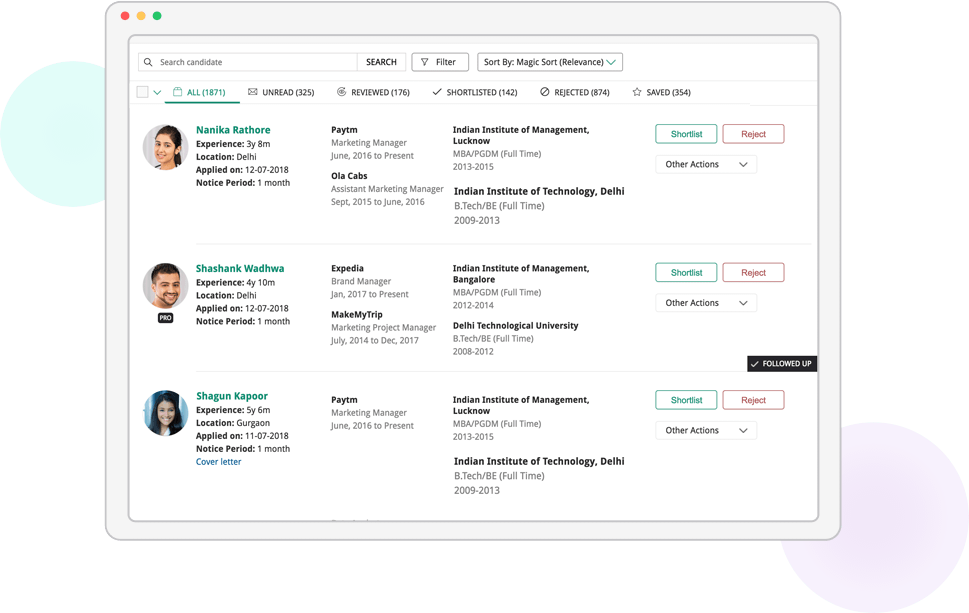
Task: Click the funnel icon on Filter
Action: pyautogui.click(x=425, y=62)
